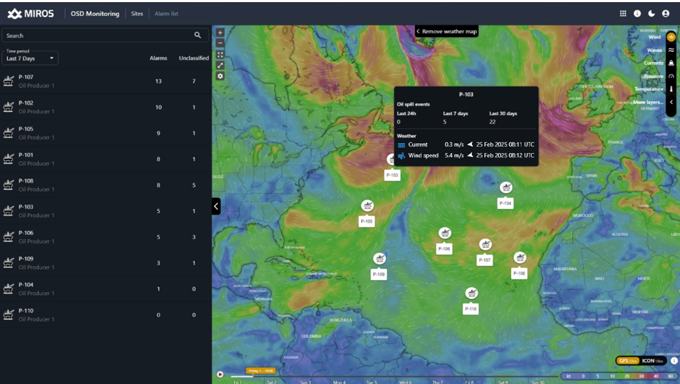Collapse the site list side panel
This screenshot has height=384, width=680.
click(x=216, y=206)
